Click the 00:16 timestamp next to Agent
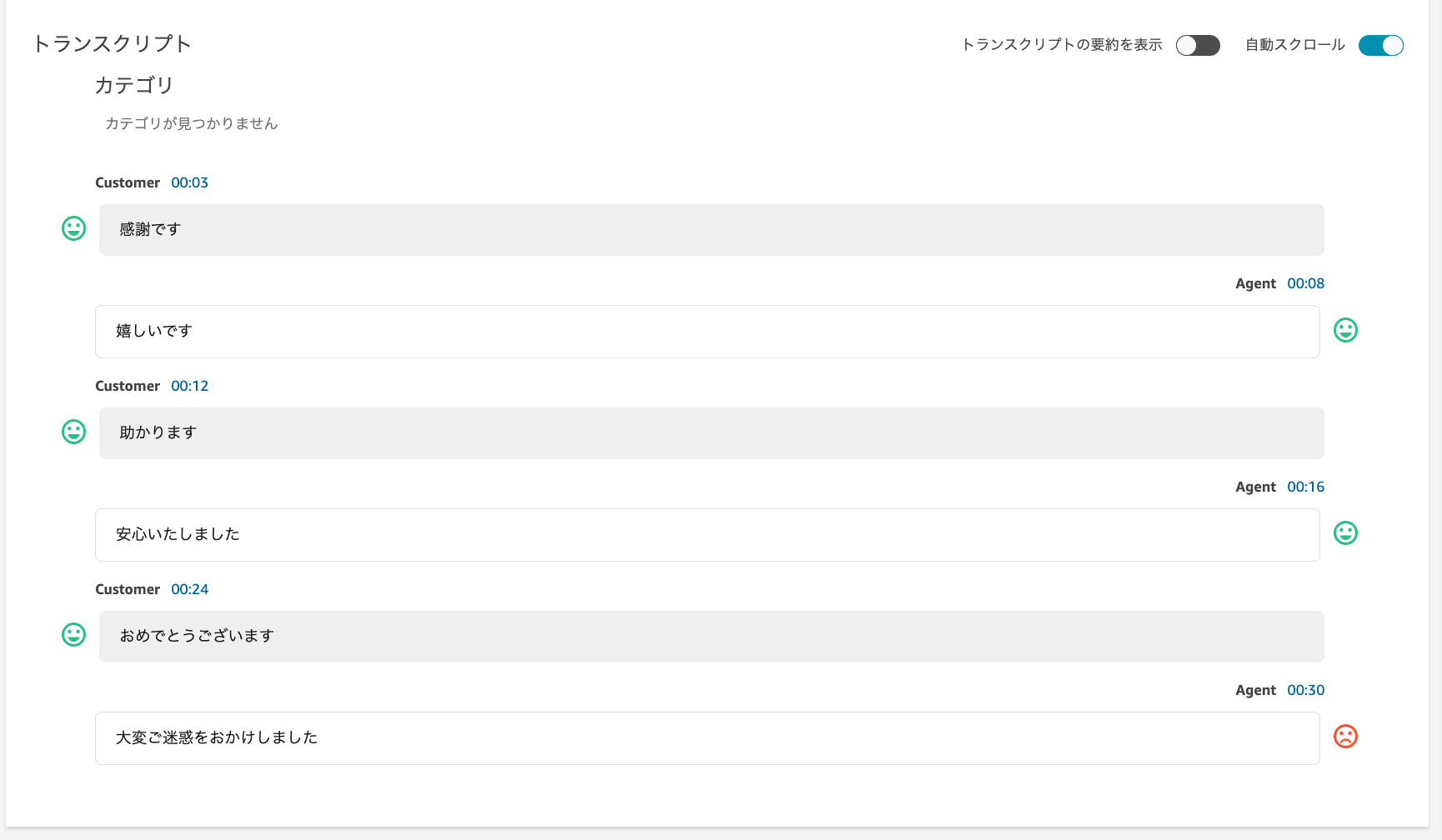This screenshot has width=1442, height=840. point(1305,486)
